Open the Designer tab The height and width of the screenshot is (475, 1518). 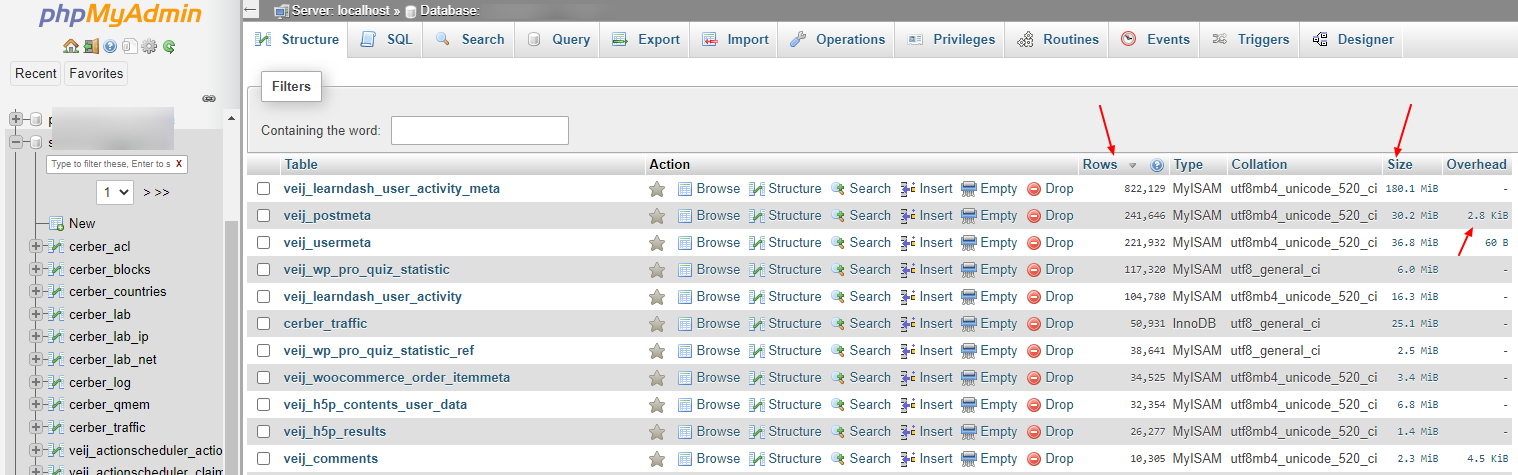coord(1352,40)
